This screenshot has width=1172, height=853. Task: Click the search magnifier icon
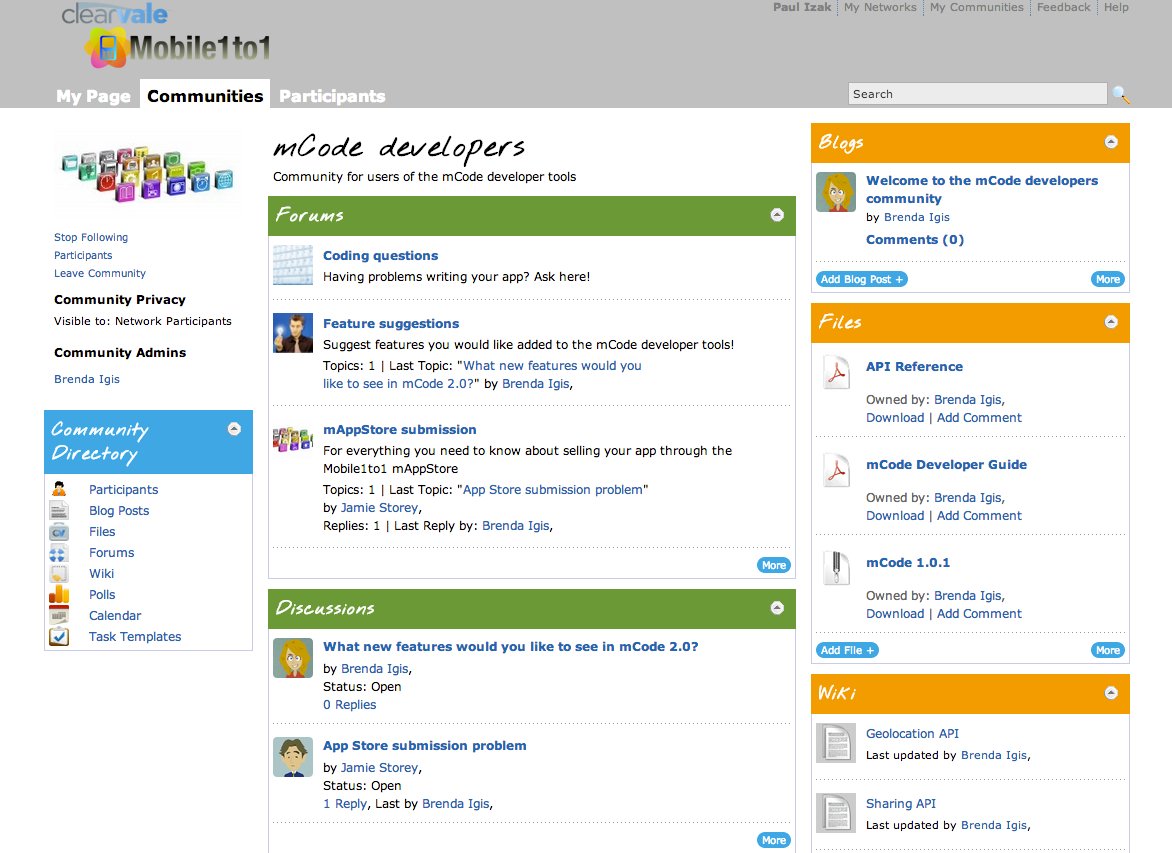1120,94
